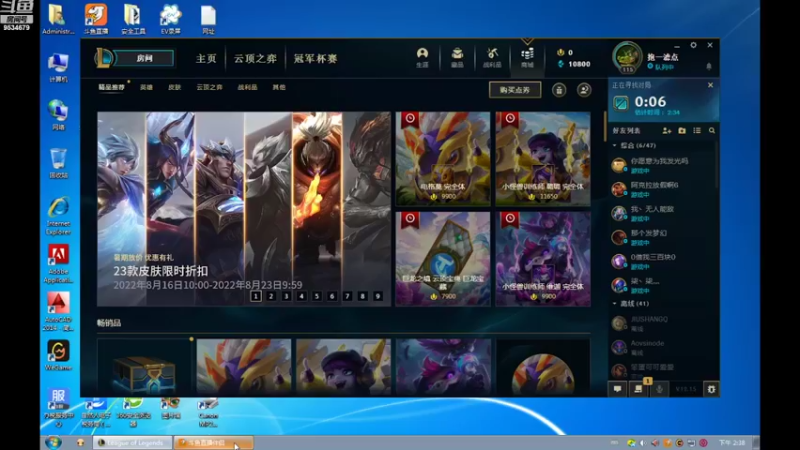Screen dimensions: 800x450
Task: Click the queue timer map icon
Action: (x=621, y=104)
